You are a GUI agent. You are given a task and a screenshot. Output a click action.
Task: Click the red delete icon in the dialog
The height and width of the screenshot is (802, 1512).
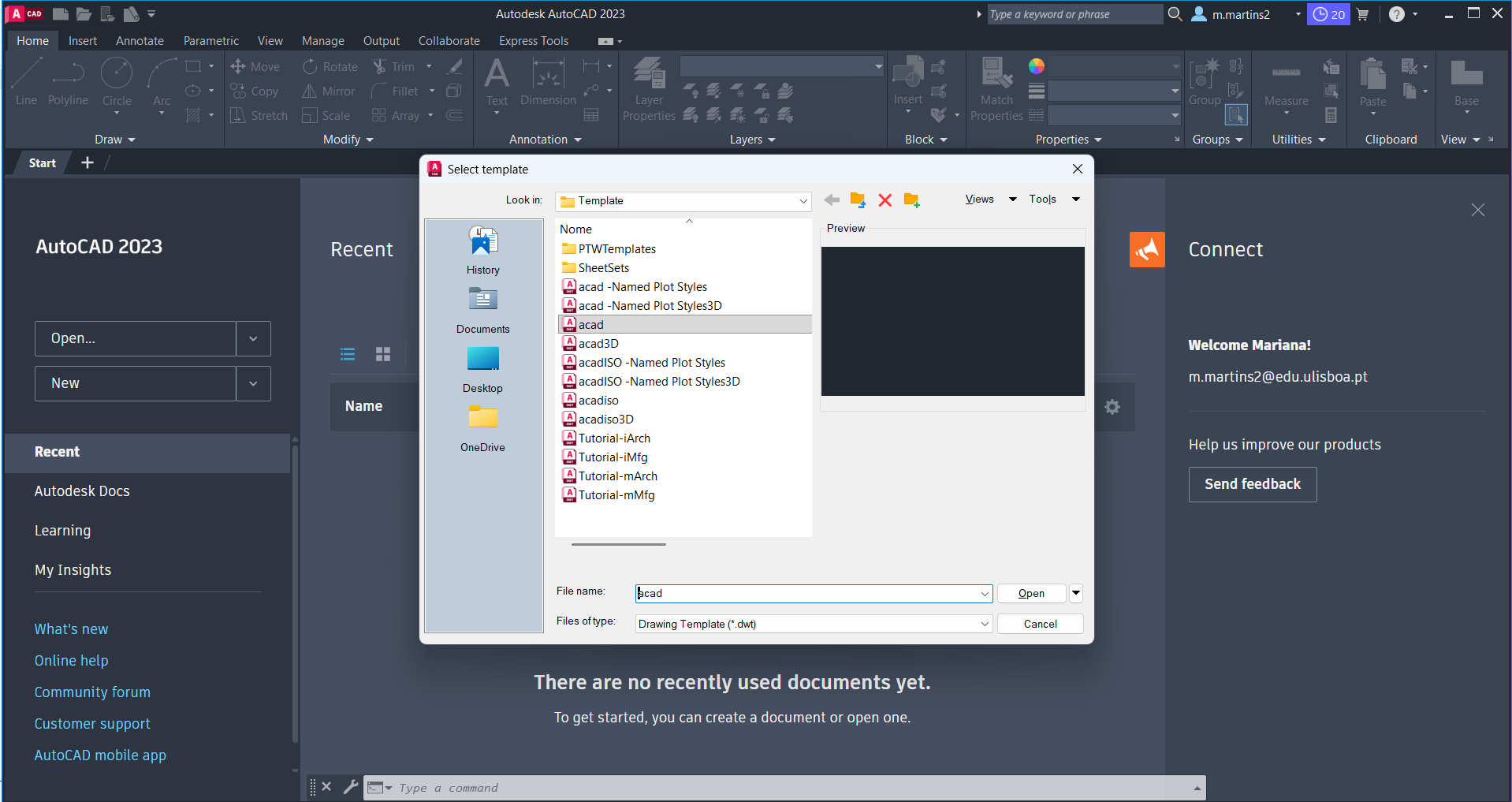pos(885,200)
